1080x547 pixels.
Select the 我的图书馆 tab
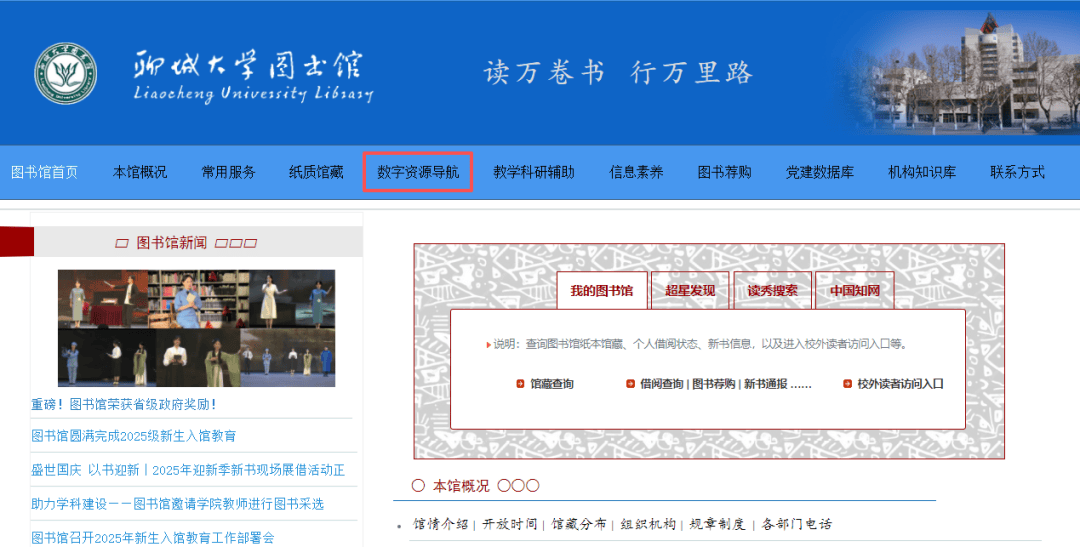(x=602, y=291)
